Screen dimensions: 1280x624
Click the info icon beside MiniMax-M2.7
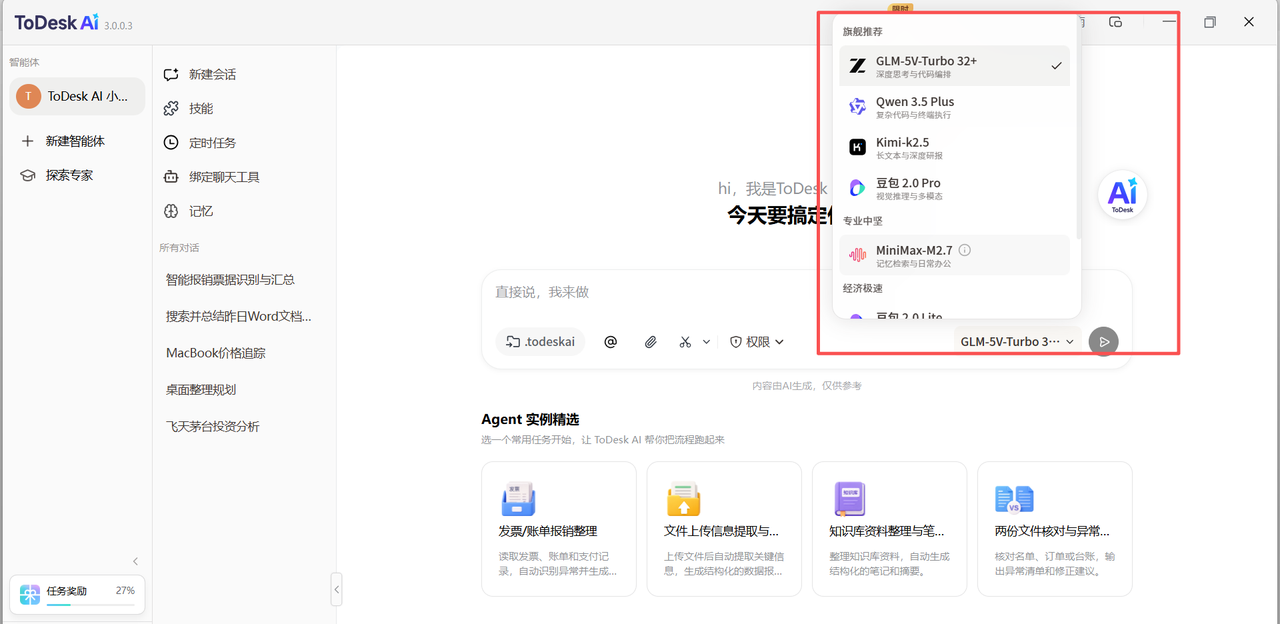click(x=965, y=250)
